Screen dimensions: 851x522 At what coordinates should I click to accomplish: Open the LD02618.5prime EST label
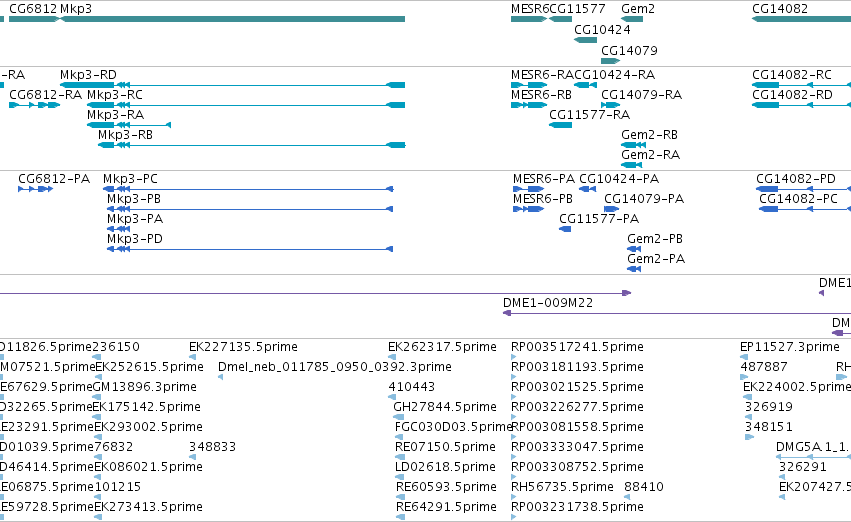coord(446,468)
